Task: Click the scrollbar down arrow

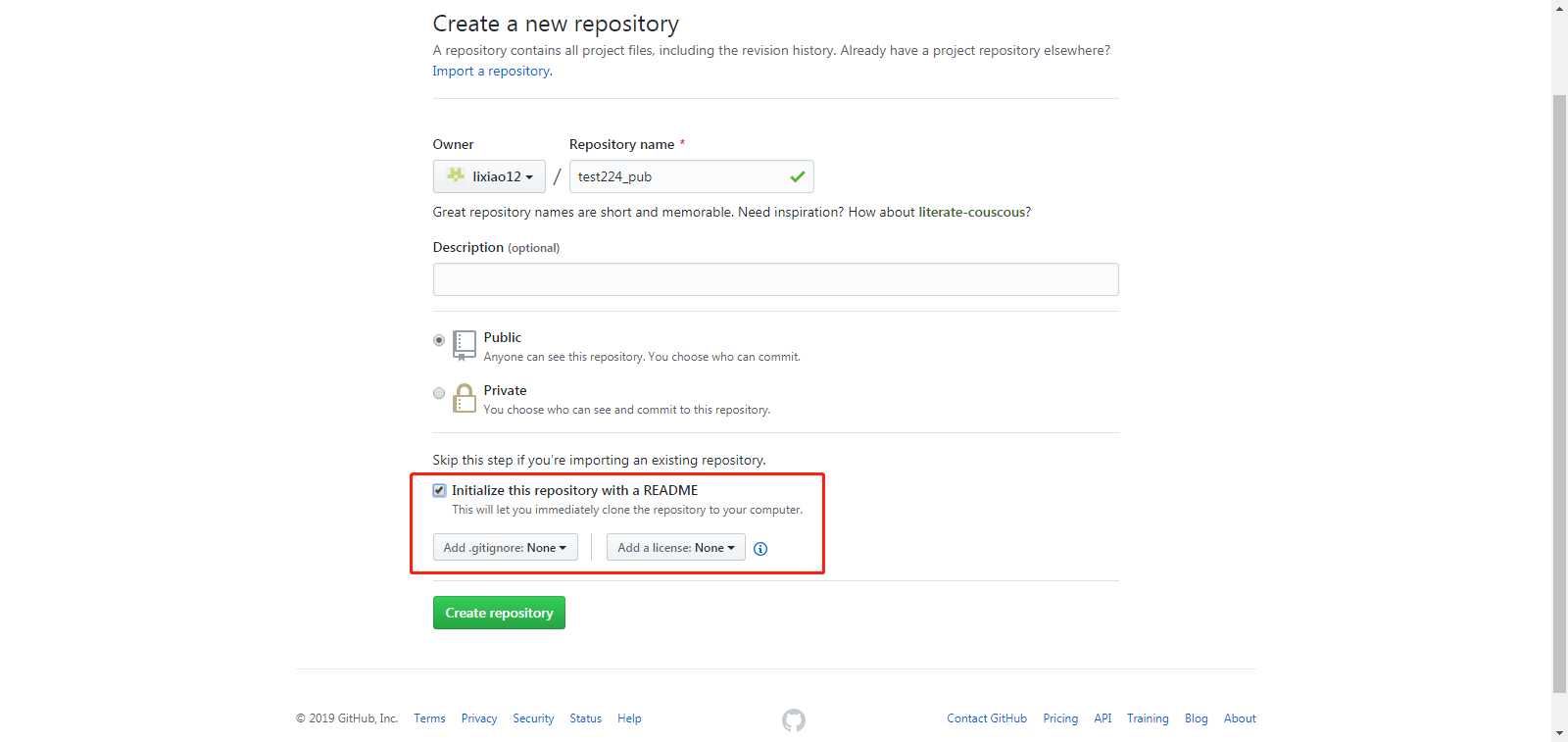Action: pyautogui.click(x=1559, y=733)
